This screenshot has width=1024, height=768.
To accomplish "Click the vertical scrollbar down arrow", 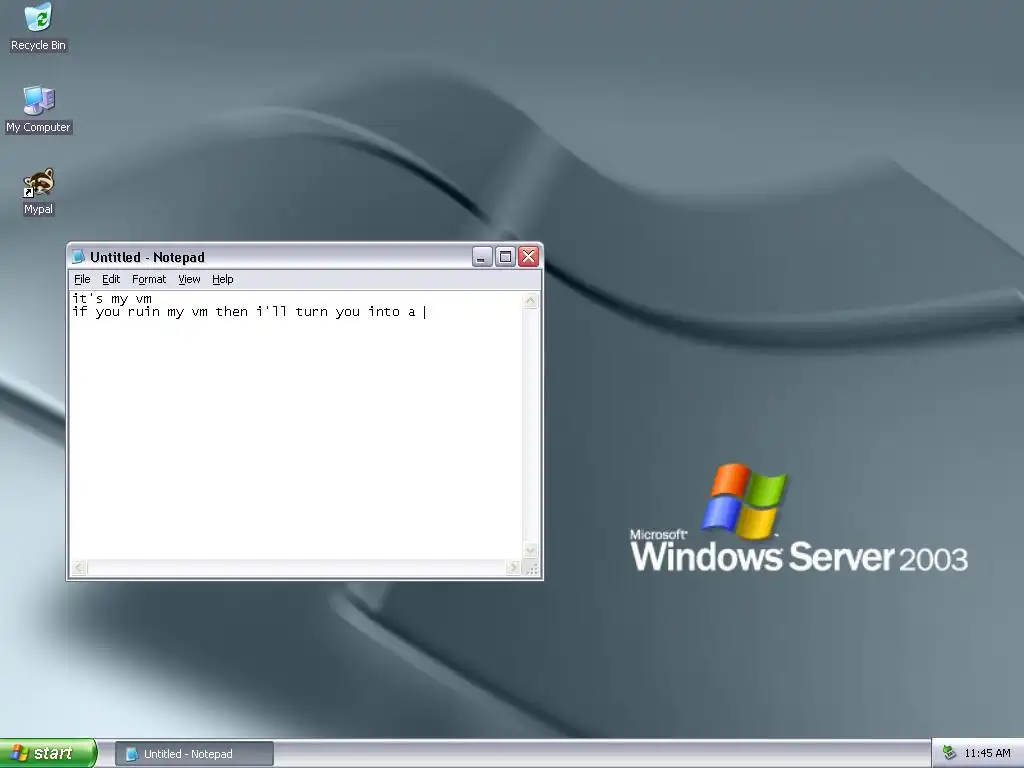I will click(531, 551).
